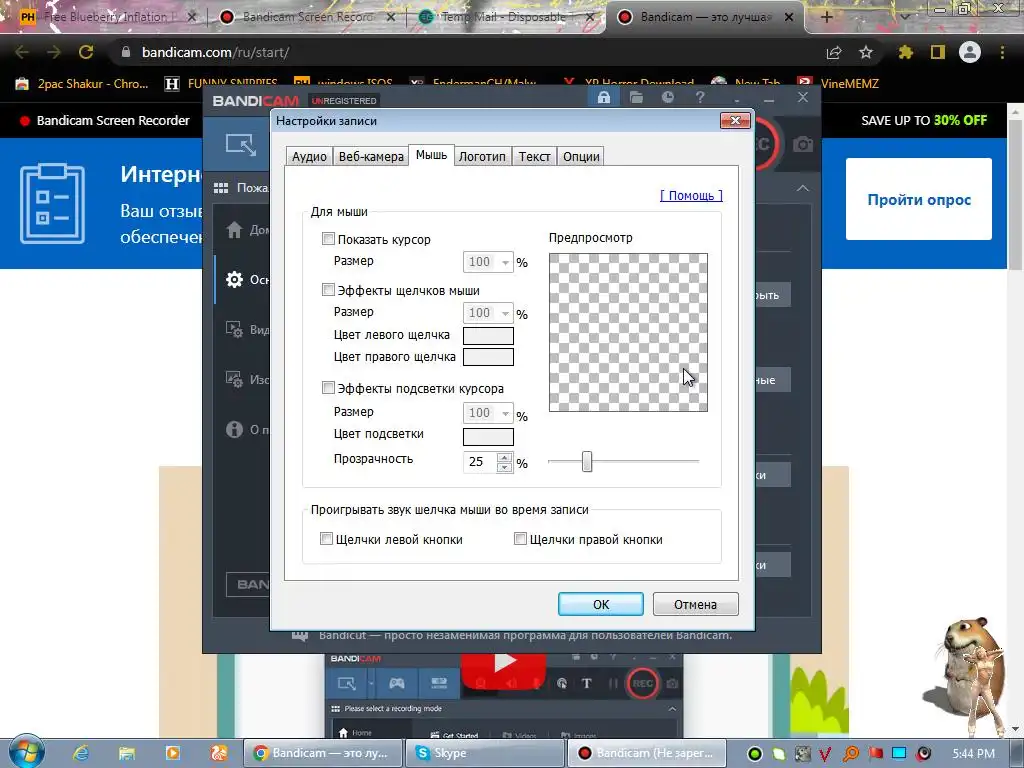Click address bar with bandicam.com URL
The height and width of the screenshot is (768, 1024).
(x=470, y=52)
